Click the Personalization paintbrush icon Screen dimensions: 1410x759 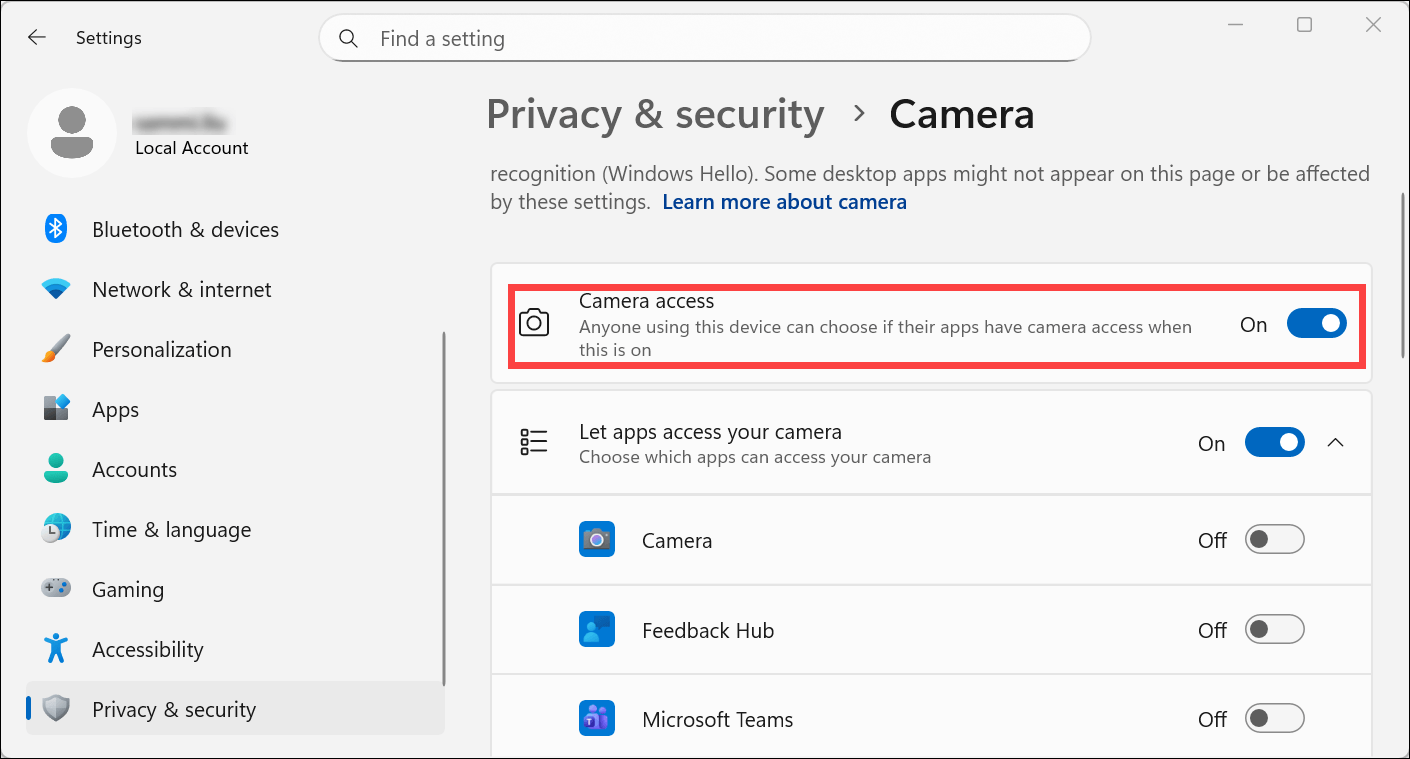[x=56, y=350]
